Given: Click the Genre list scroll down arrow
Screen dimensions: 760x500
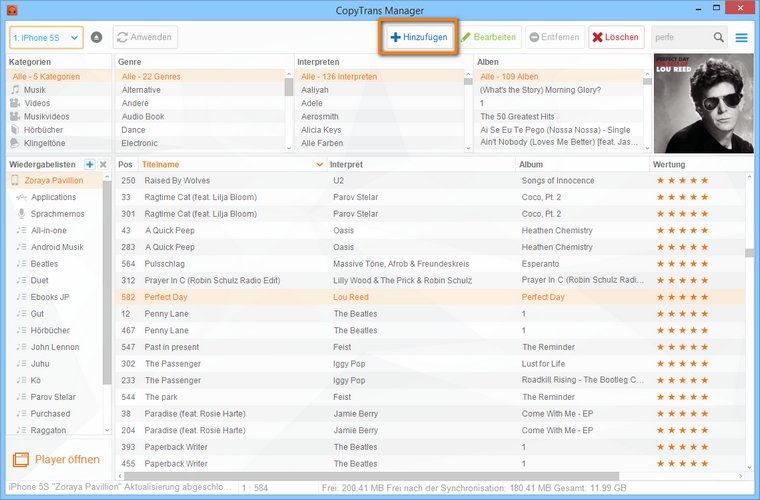Looking at the screenshot, I should 289,148.
